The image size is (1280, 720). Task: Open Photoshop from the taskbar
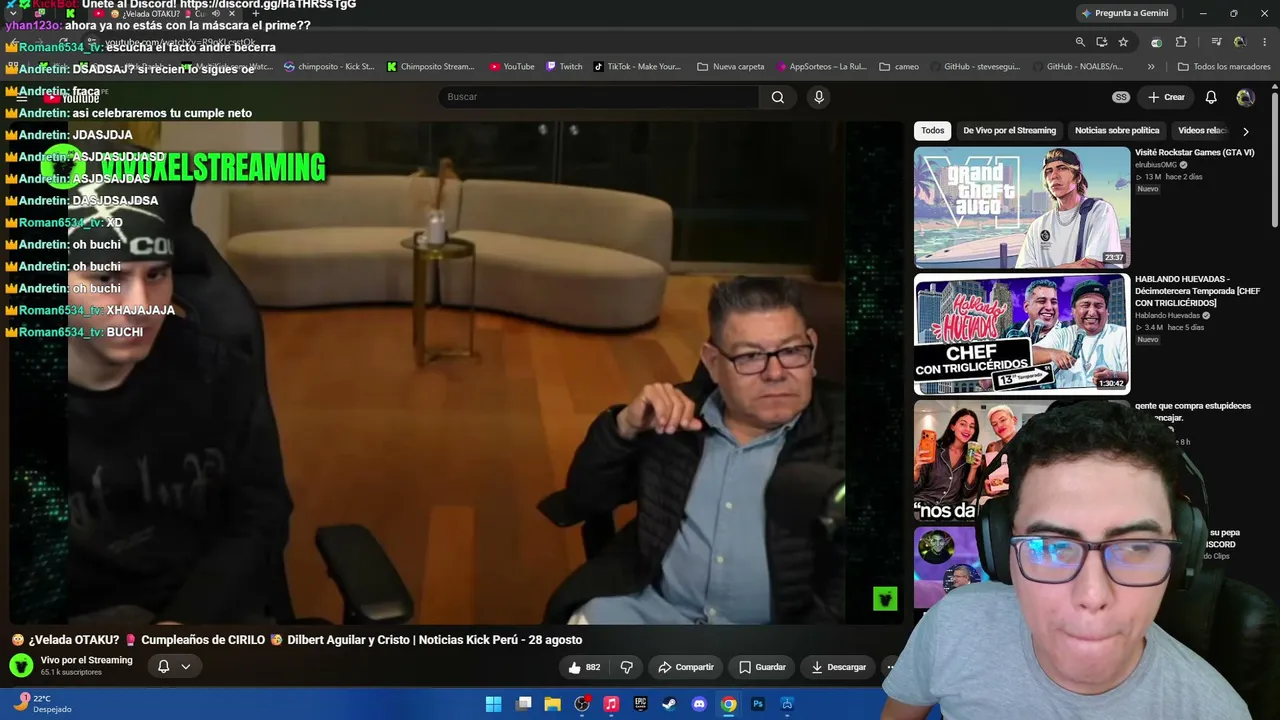(758, 704)
